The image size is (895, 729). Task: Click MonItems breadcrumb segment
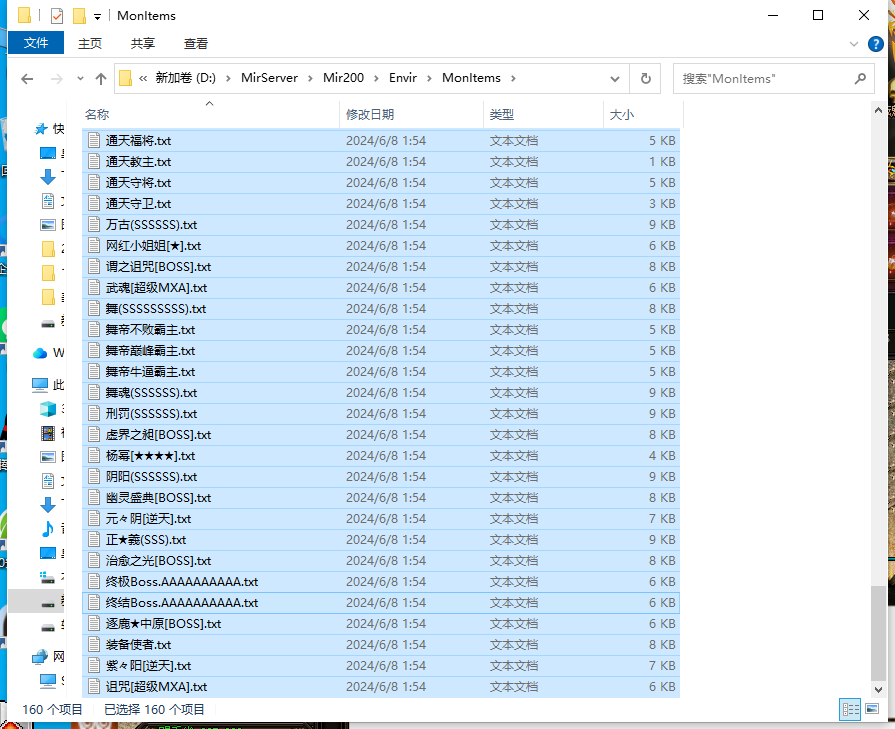(471, 78)
